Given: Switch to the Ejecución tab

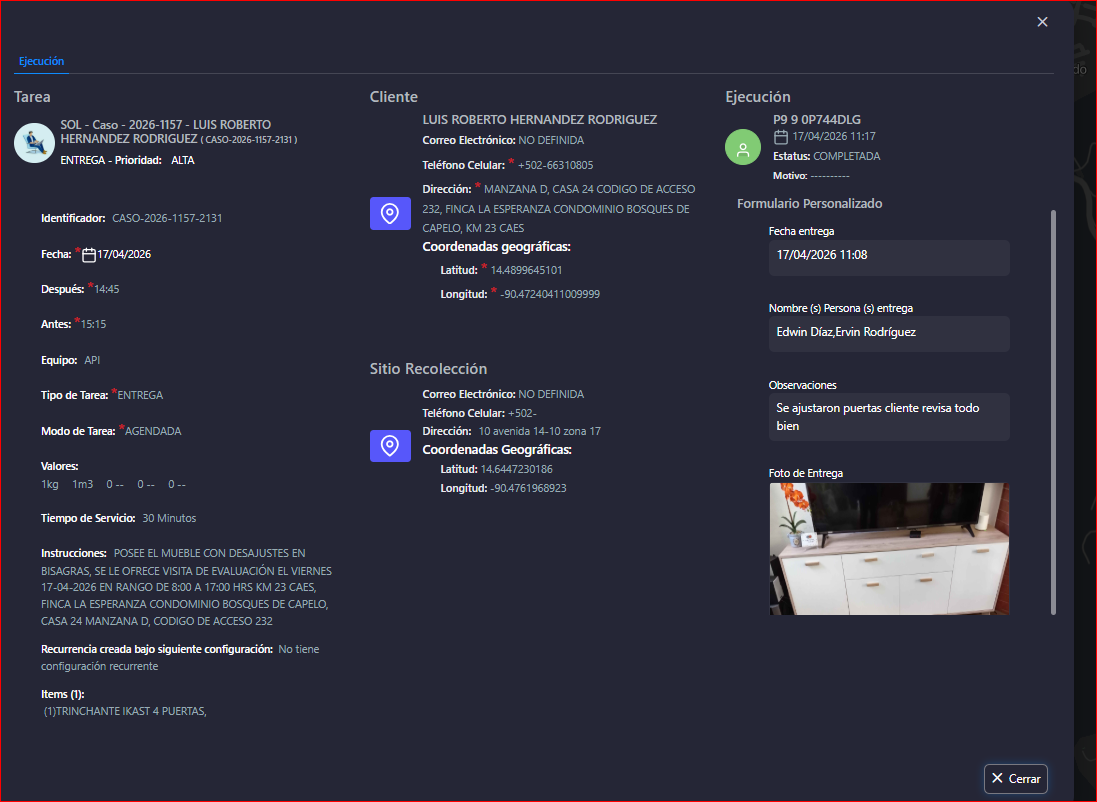Looking at the screenshot, I should pyautogui.click(x=41, y=61).
